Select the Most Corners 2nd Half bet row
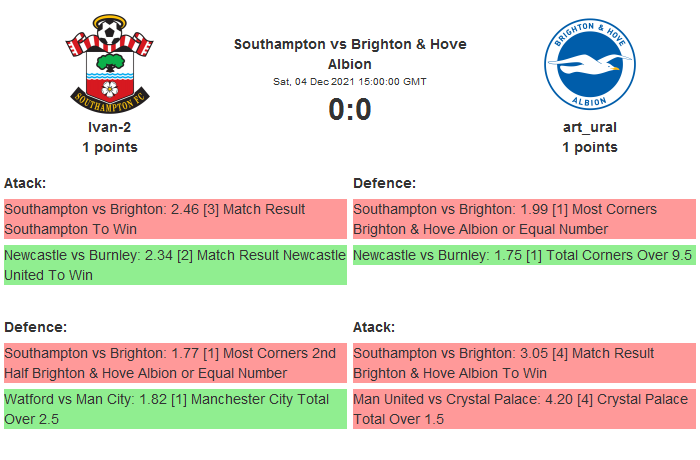 click(175, 363)
